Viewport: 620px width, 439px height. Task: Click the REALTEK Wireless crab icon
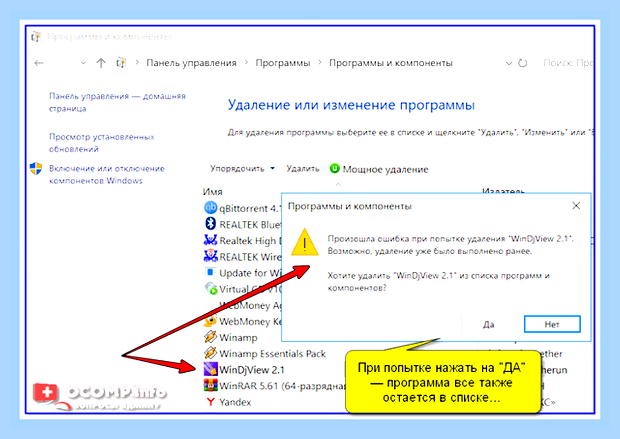click(x=210, y=256)
